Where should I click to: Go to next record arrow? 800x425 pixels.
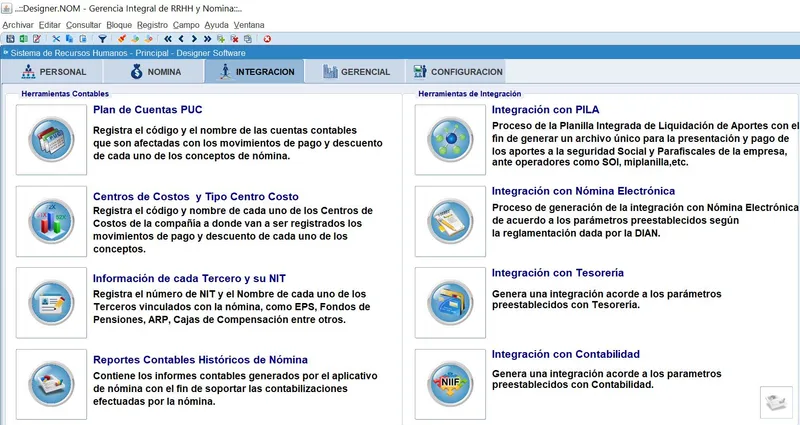coord(194,39)
